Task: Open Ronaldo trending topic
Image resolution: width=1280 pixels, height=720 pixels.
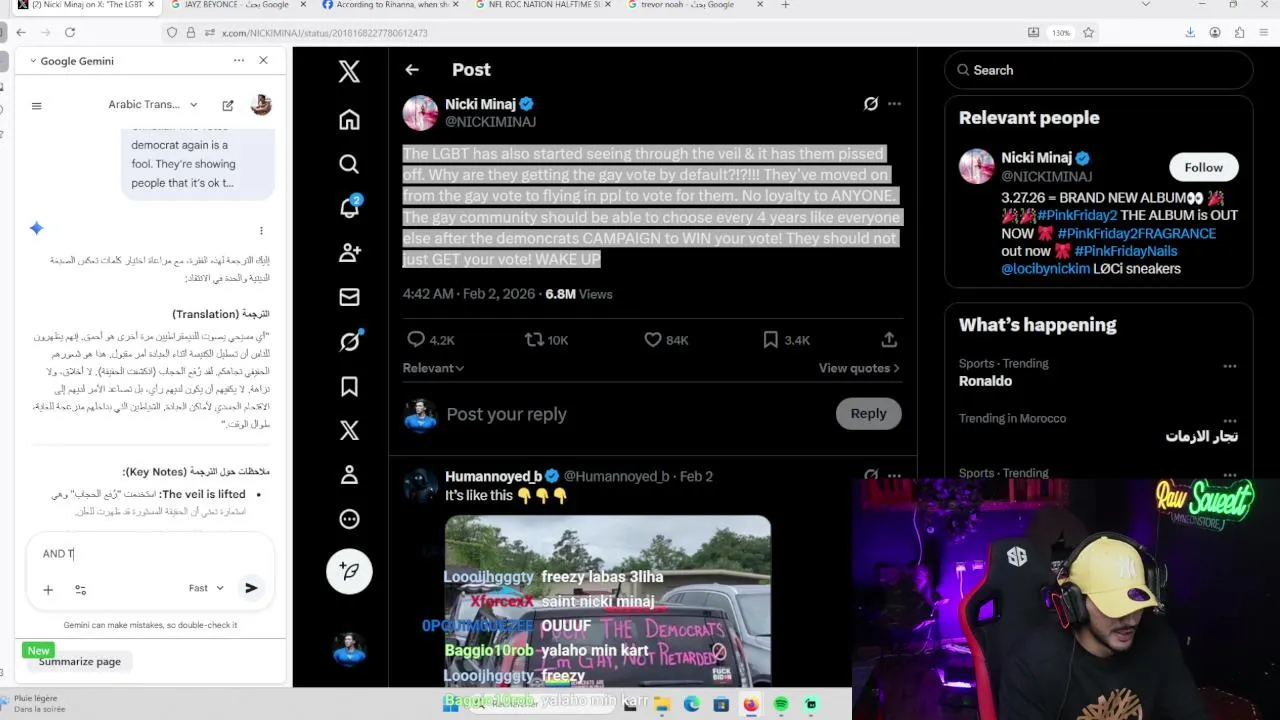Action: pyautogui.click(x=985, y=381)
